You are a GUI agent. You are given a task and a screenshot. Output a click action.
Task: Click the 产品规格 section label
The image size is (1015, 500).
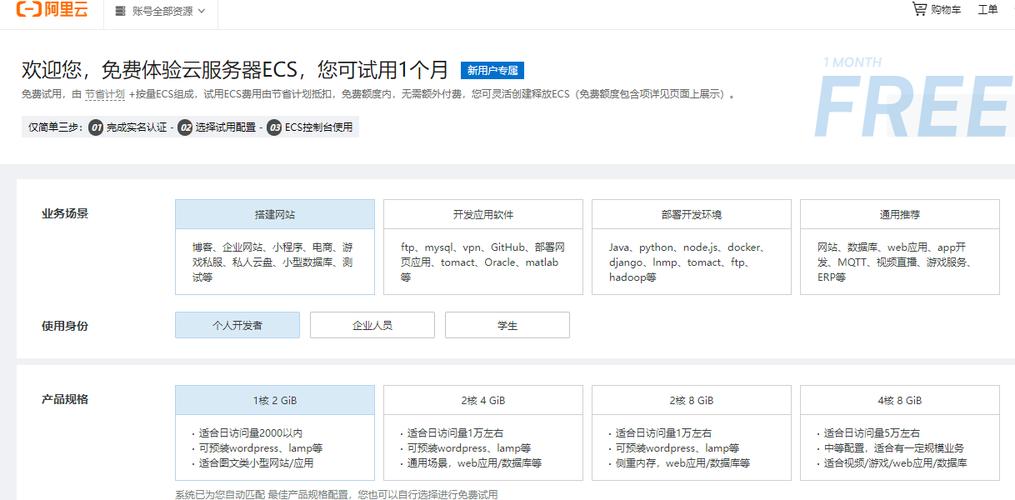point(65,399)
